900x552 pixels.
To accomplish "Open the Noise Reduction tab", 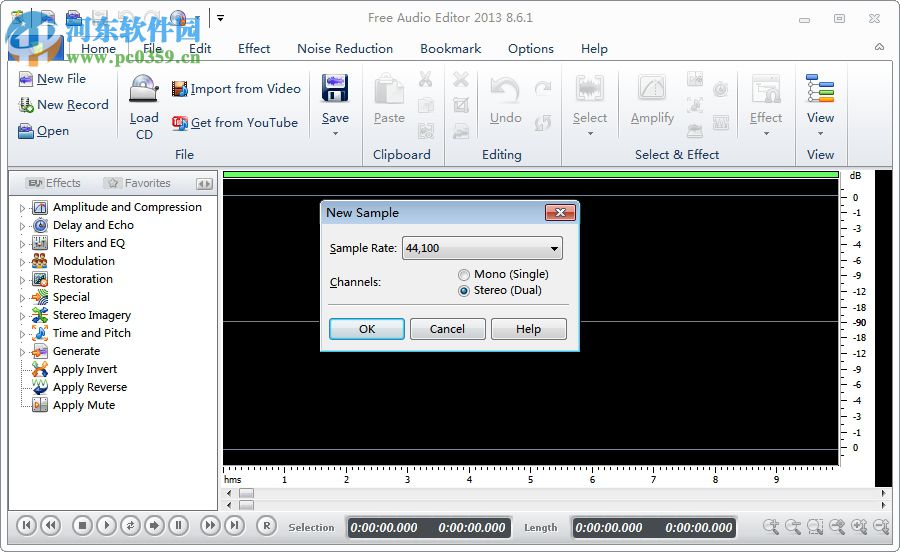I will point(345,49).
